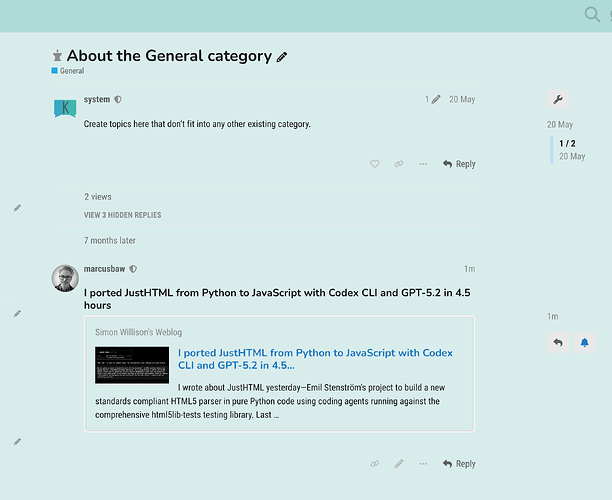Viewport: 612px width, 500px height.
Task: Edit marcusbaw post with pencil icon
Action: point(399,464)
